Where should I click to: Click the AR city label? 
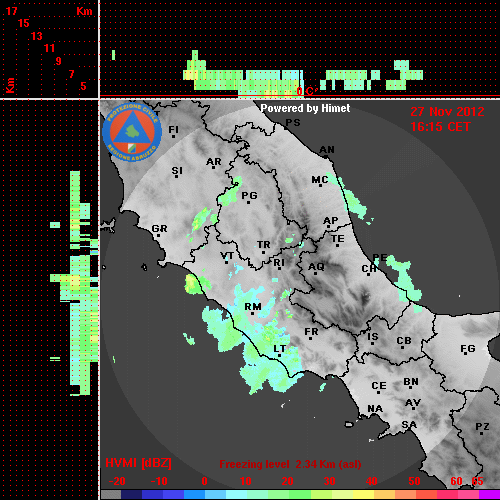[214, 162]
